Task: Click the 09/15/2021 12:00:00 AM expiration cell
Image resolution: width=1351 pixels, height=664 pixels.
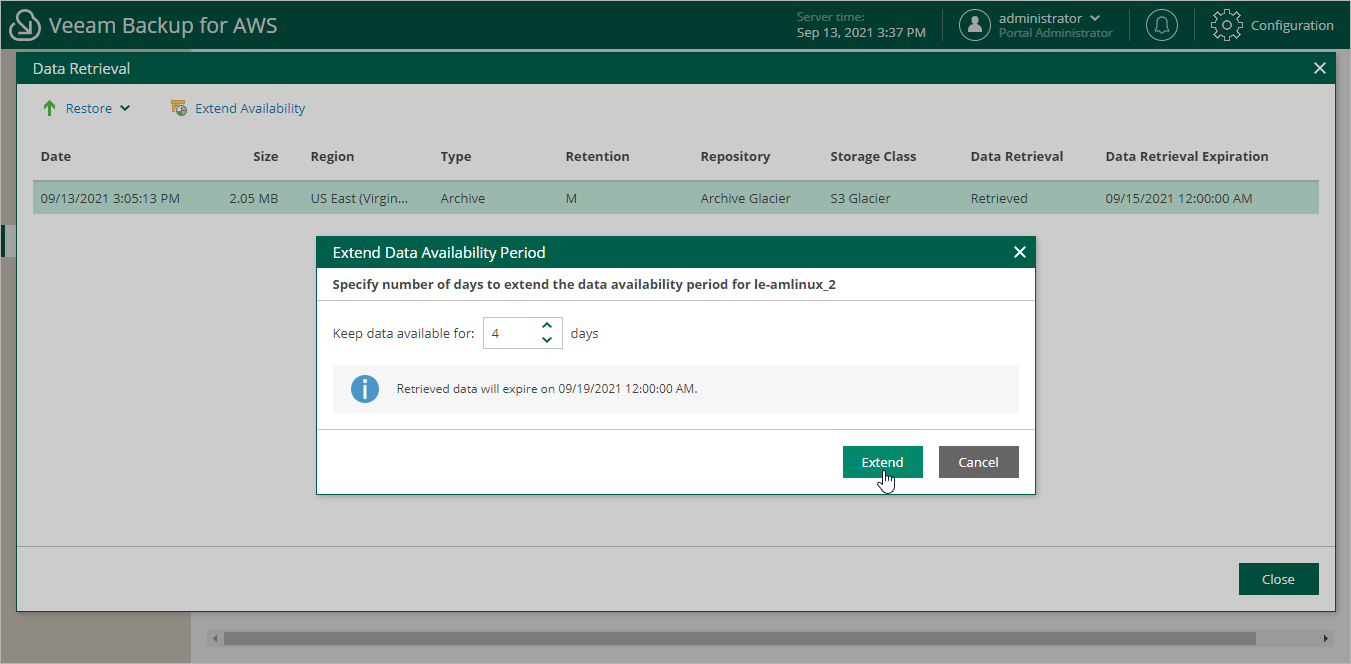Action: [1179, 198]
